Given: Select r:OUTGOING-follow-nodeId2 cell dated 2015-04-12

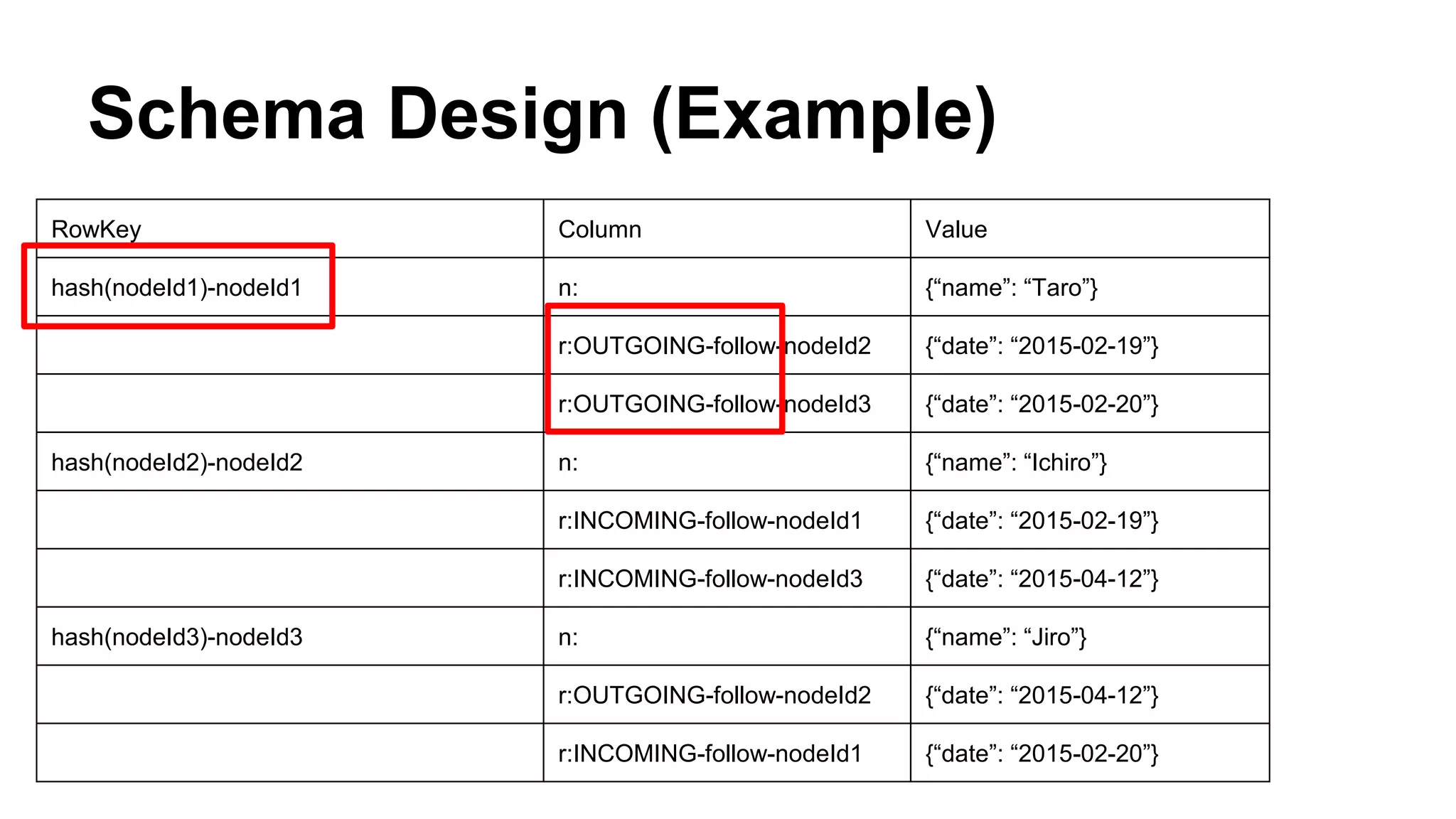Looking at the screenshot, I should [727, 695].
